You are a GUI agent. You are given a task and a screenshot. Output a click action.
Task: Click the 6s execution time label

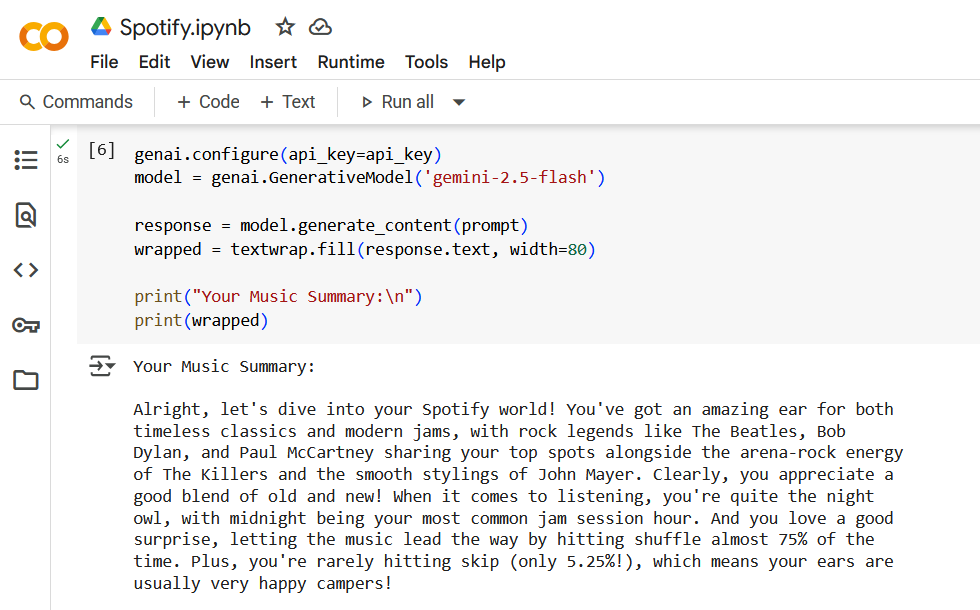coord(63,160)
